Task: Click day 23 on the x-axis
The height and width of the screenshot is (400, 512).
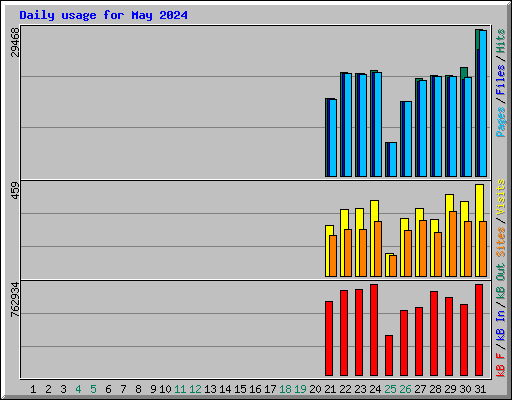Action: click(360, 389)
